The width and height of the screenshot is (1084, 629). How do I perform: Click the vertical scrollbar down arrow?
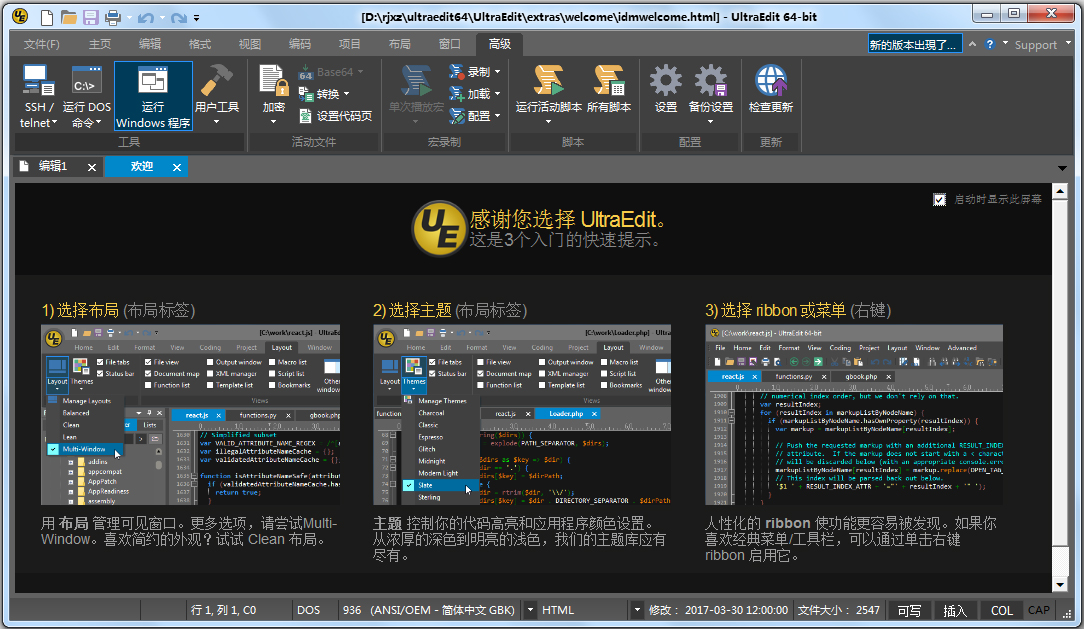(1060, 585)
